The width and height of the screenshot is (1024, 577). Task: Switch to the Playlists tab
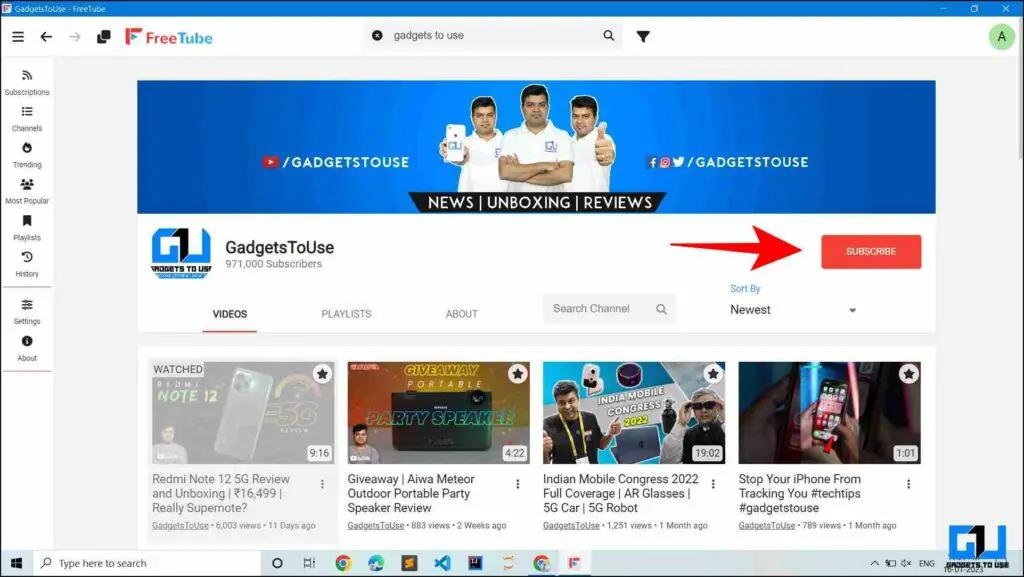point(346,314)
